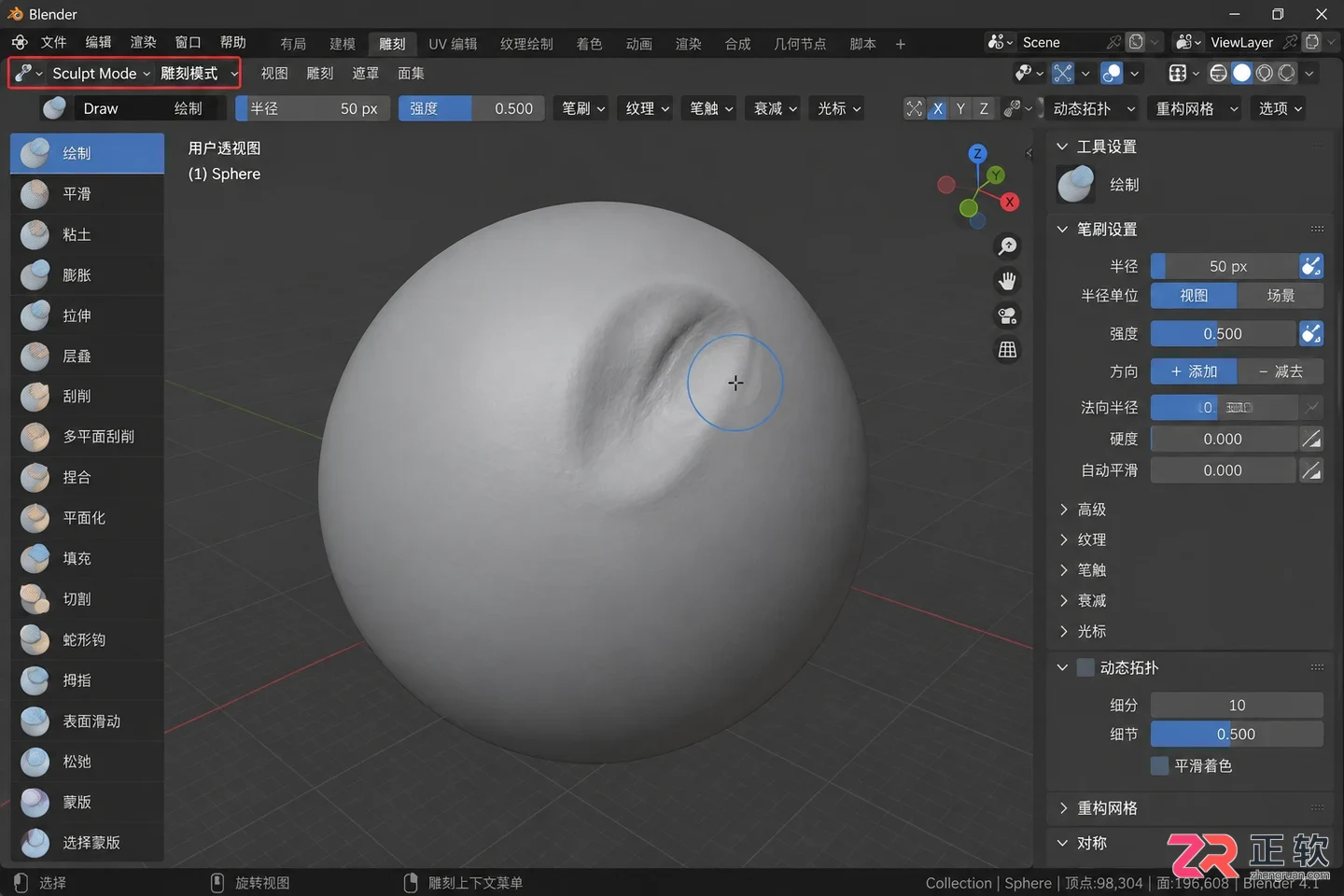Select the 蒙版 (Mask) brush tool
This screenshot has width=1344, height=896.
point(87,802)
